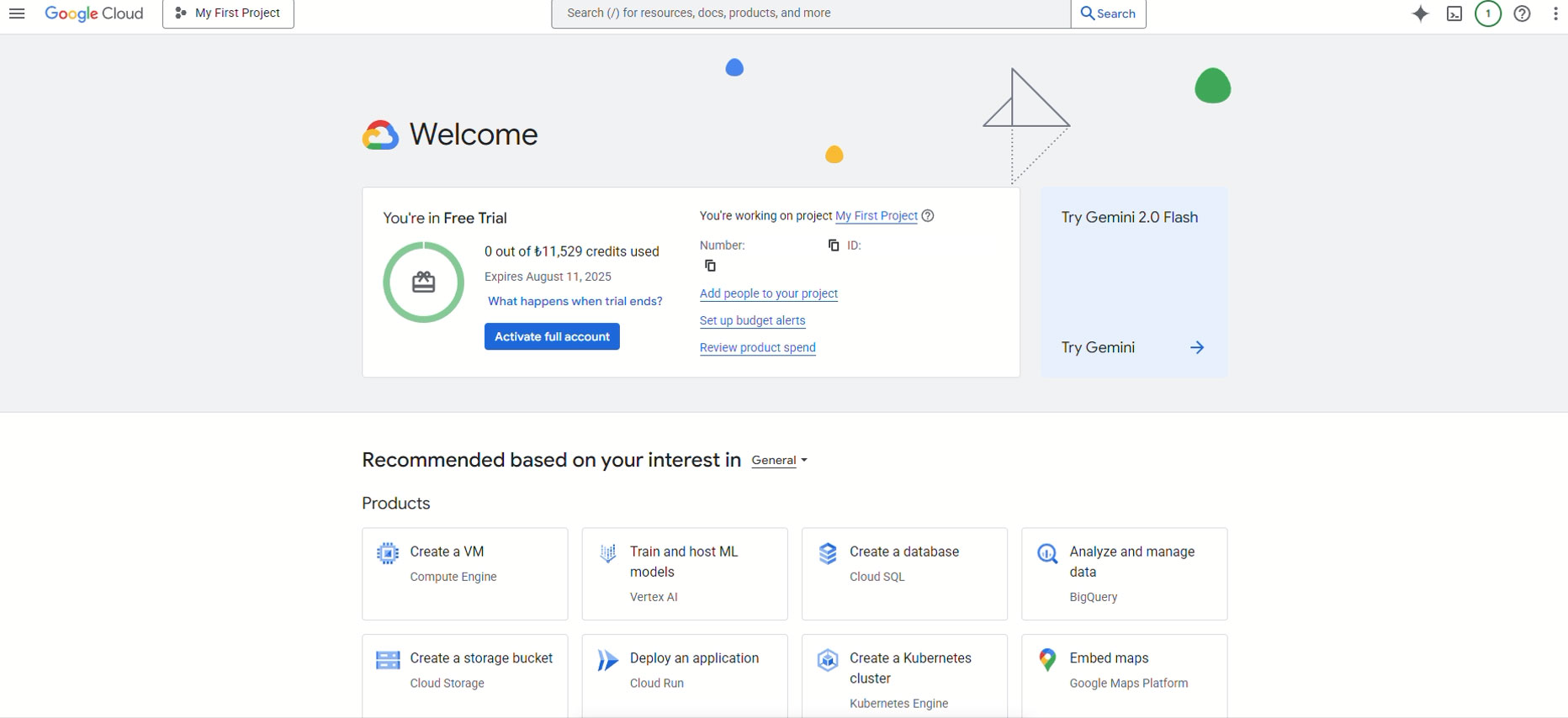Image resolution: width=1568 pixels, height=718 pixels.
Task: Click What happens when trial ends
Action: pos(575,301)
